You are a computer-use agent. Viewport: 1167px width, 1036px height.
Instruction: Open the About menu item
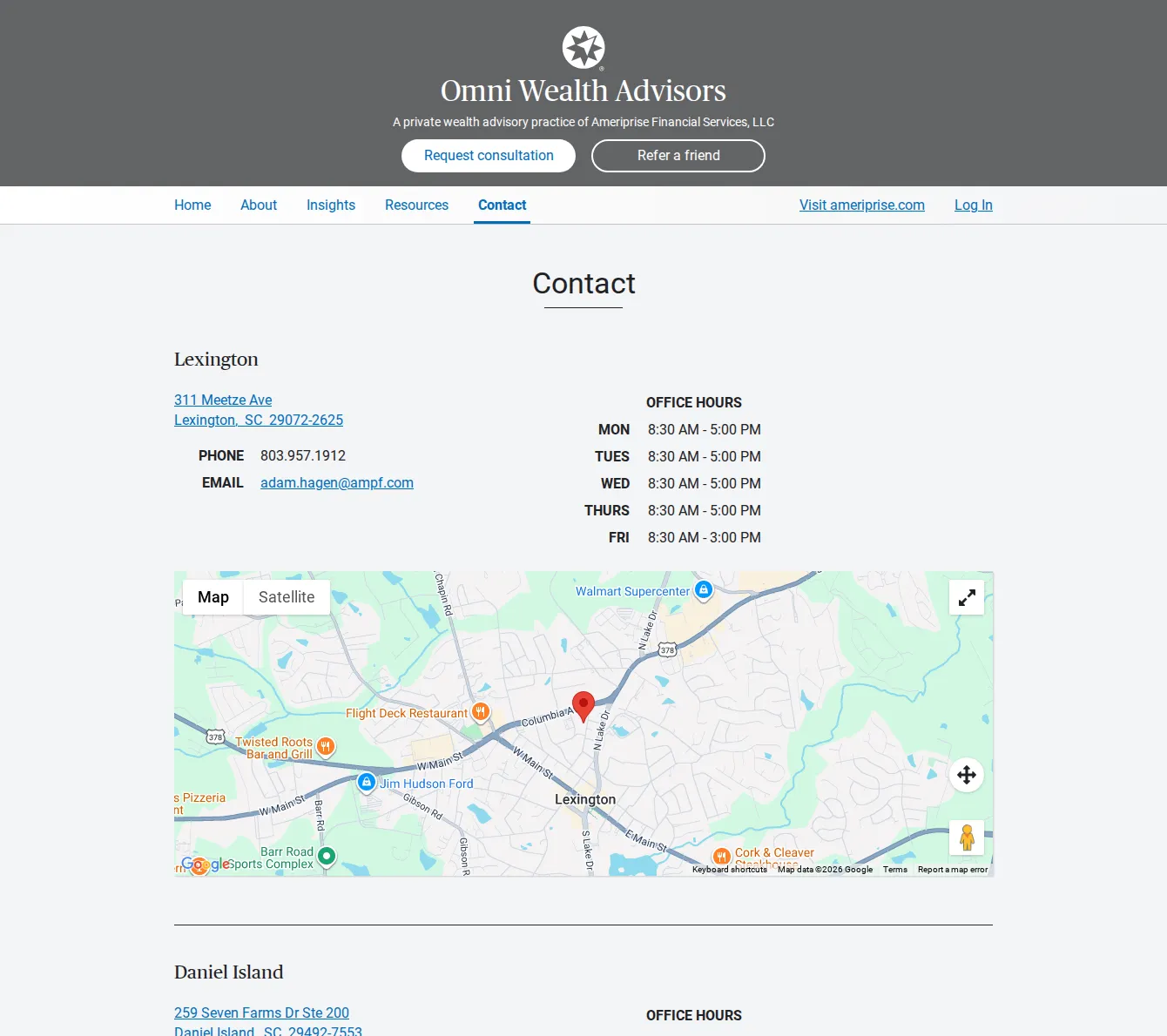259,205
